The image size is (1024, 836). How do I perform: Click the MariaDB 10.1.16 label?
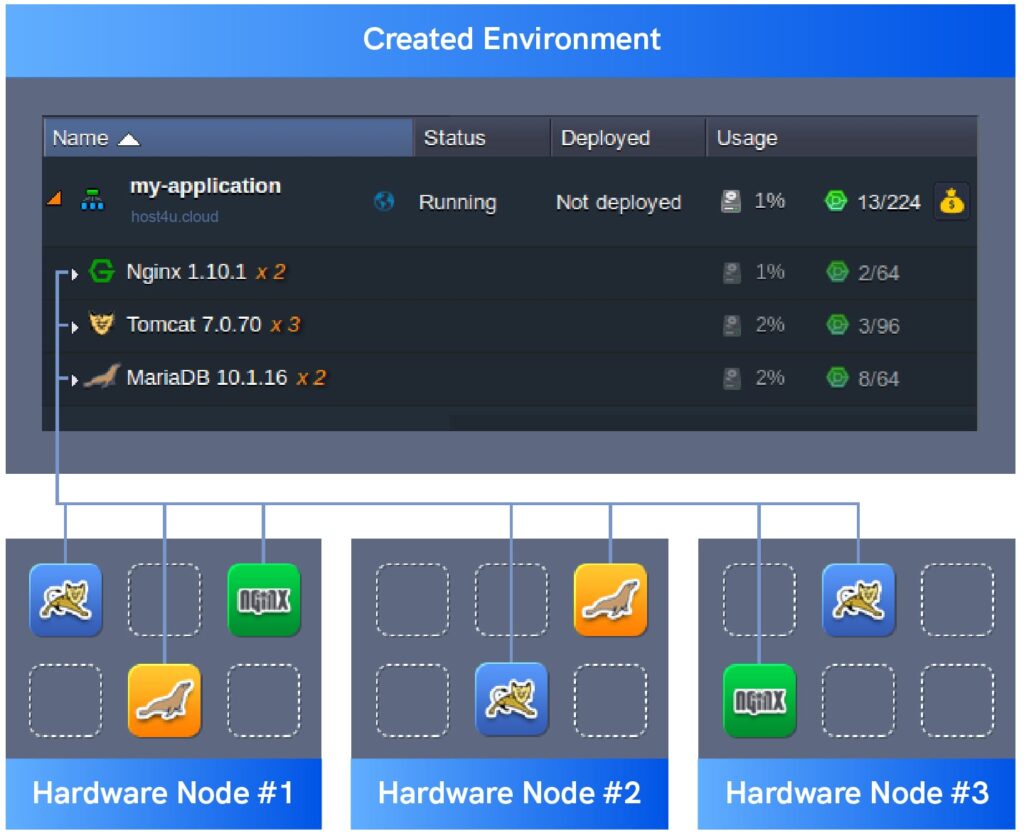click(207, 378)
